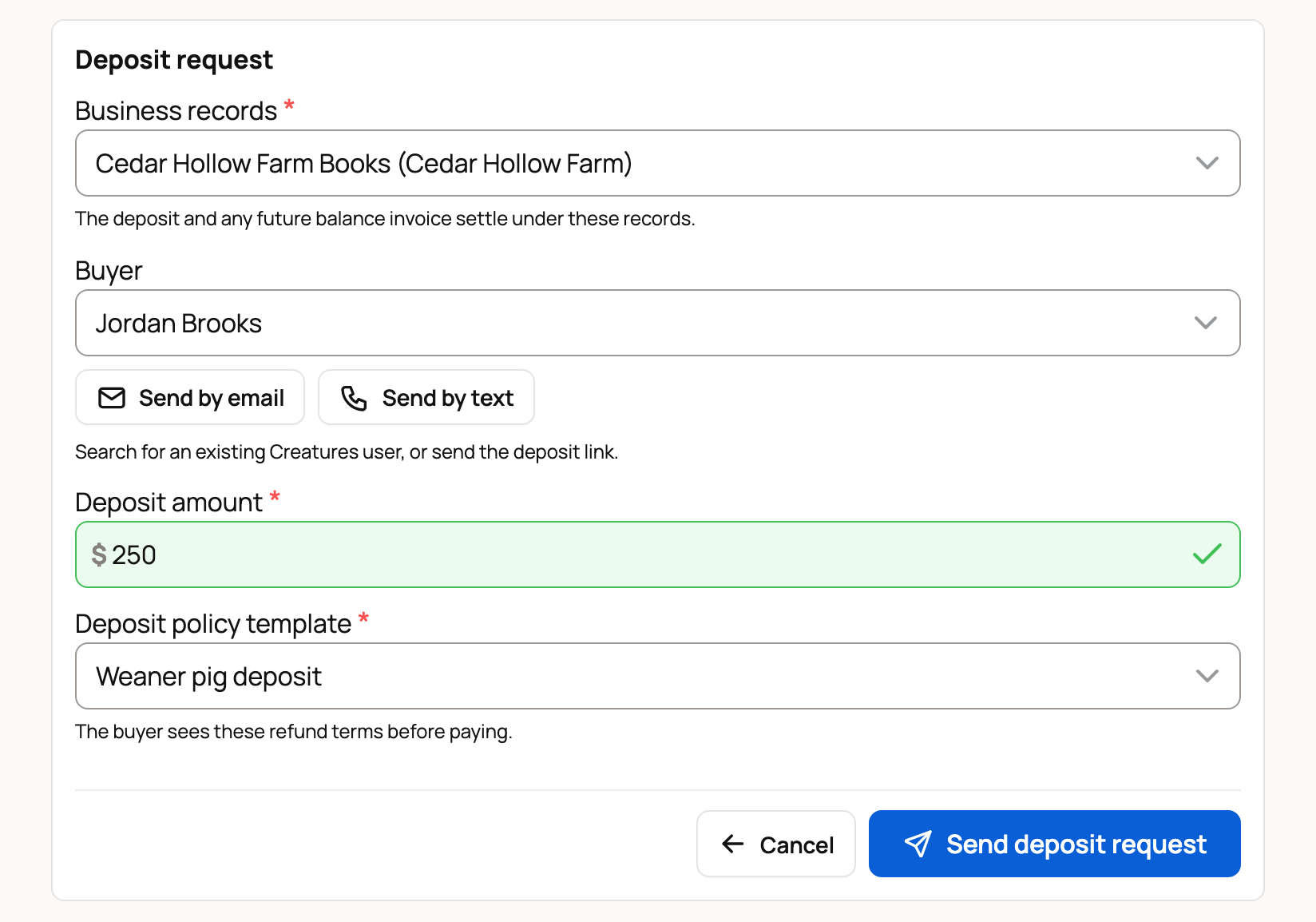The width and height of the screenshot is (1316, 922).
Task: Open the Business records dropdown
Action: [x=657, y=163]
